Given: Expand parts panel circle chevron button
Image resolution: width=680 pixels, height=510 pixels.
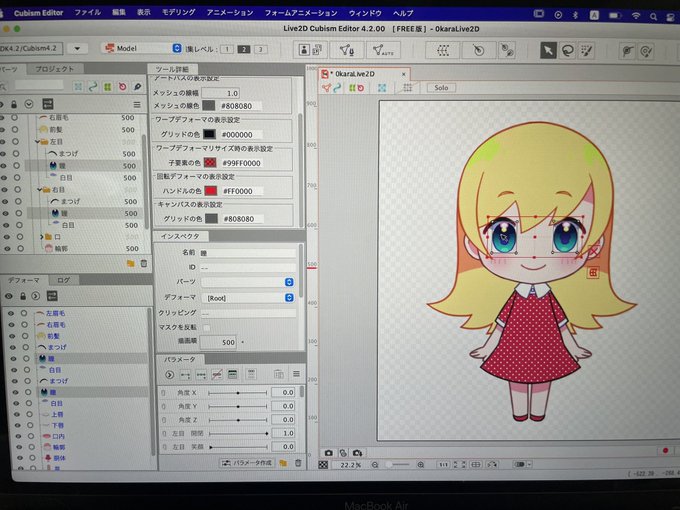Looking at the screenshot, I should point(29,104).
